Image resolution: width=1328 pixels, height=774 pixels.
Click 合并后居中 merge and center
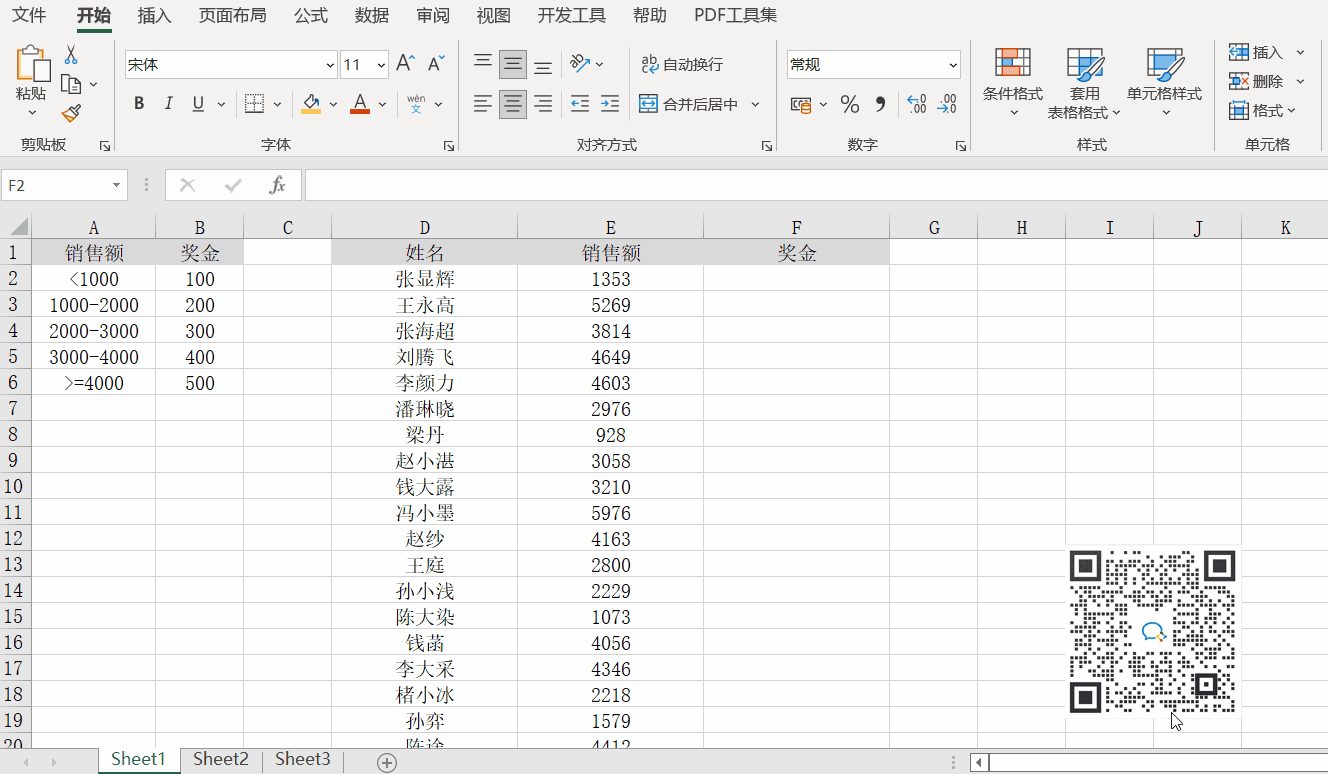tap(689, 104)
